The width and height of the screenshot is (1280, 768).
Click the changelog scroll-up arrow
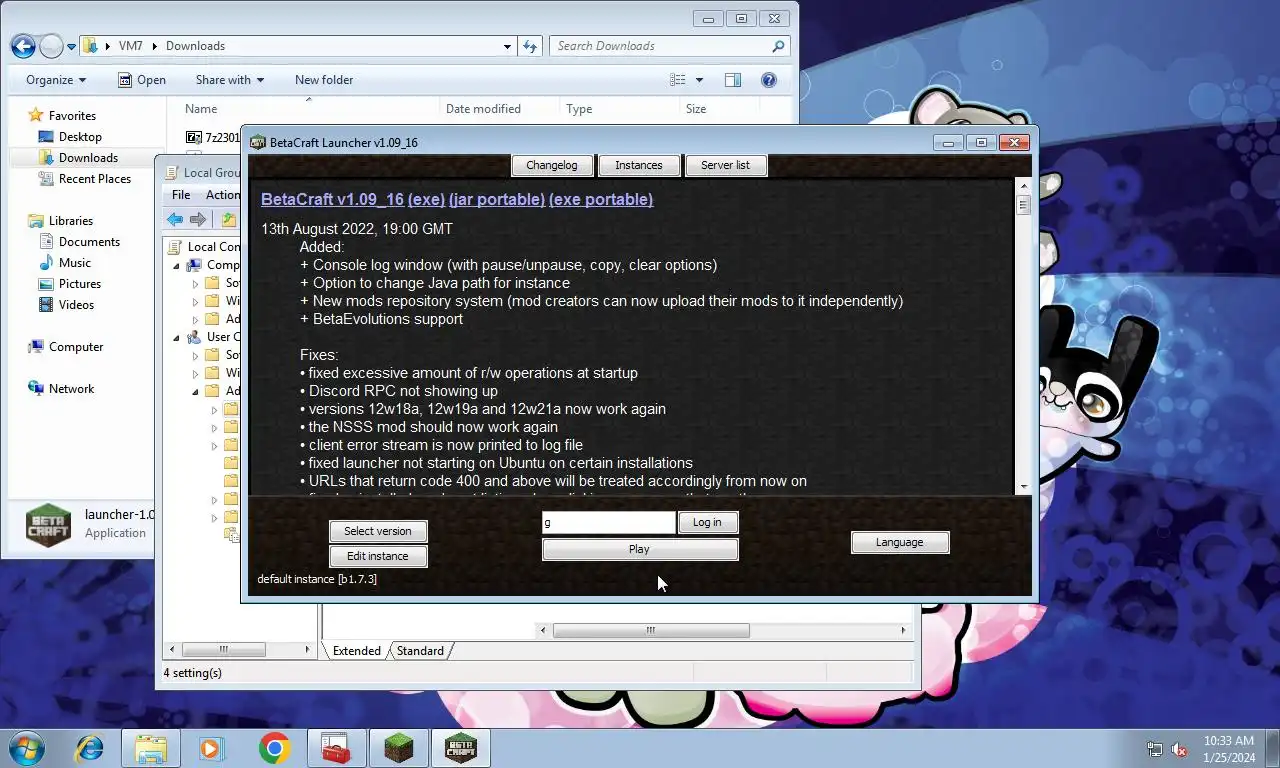pyautogui.click(x=1023, y=185)
